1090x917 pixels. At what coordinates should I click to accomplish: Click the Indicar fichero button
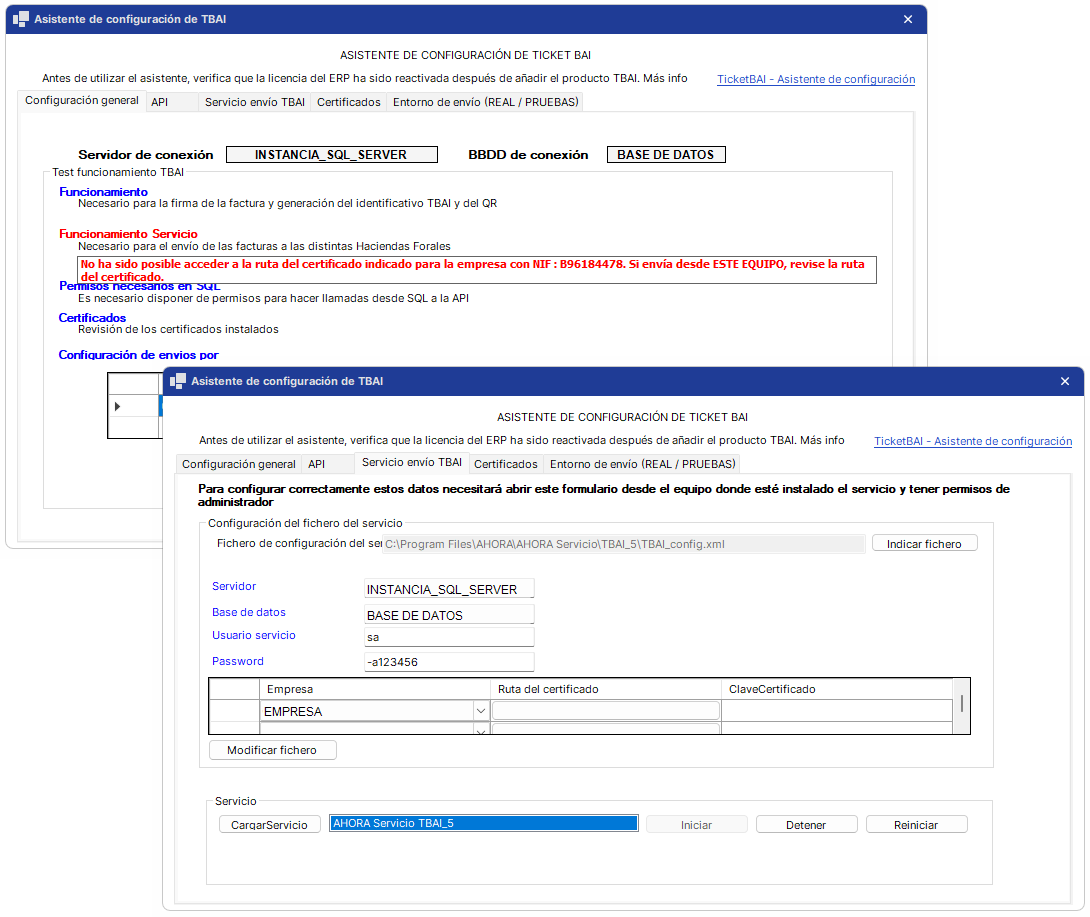point(925,544)
